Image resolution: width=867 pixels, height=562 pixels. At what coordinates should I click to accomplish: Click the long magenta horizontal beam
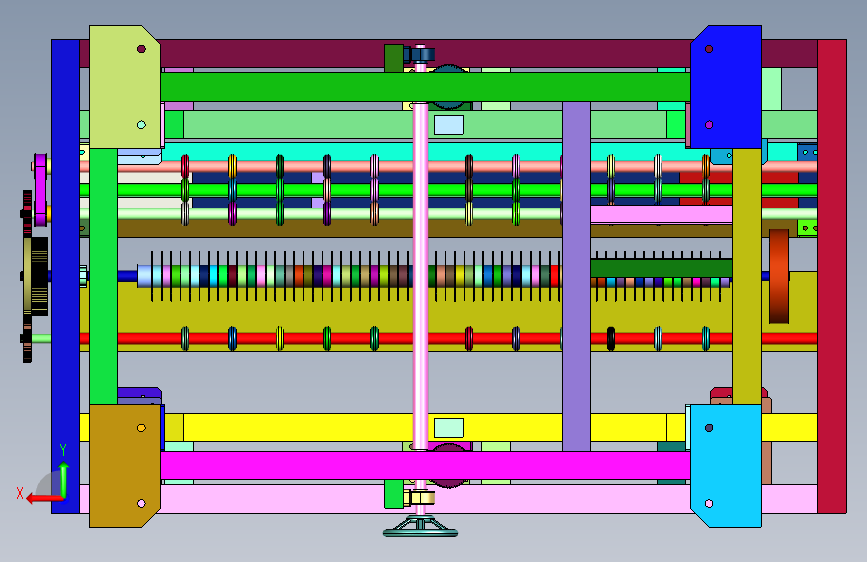425,466
